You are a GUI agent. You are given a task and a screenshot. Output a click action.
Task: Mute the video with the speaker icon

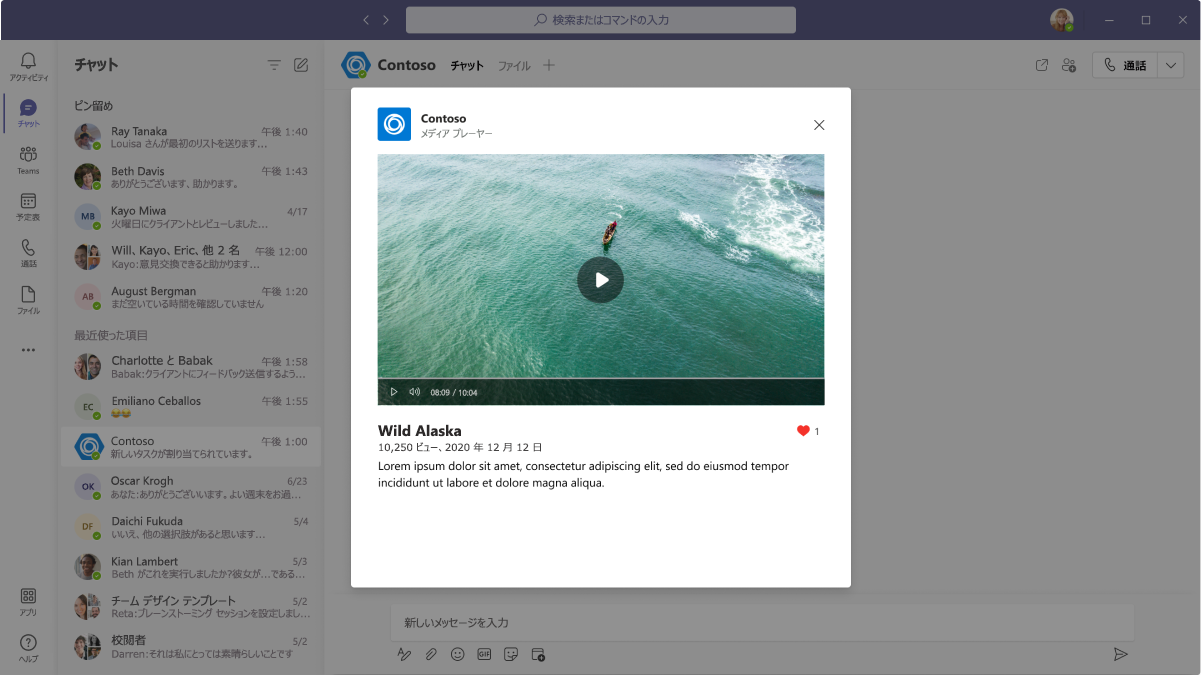(x=414, y=392)
